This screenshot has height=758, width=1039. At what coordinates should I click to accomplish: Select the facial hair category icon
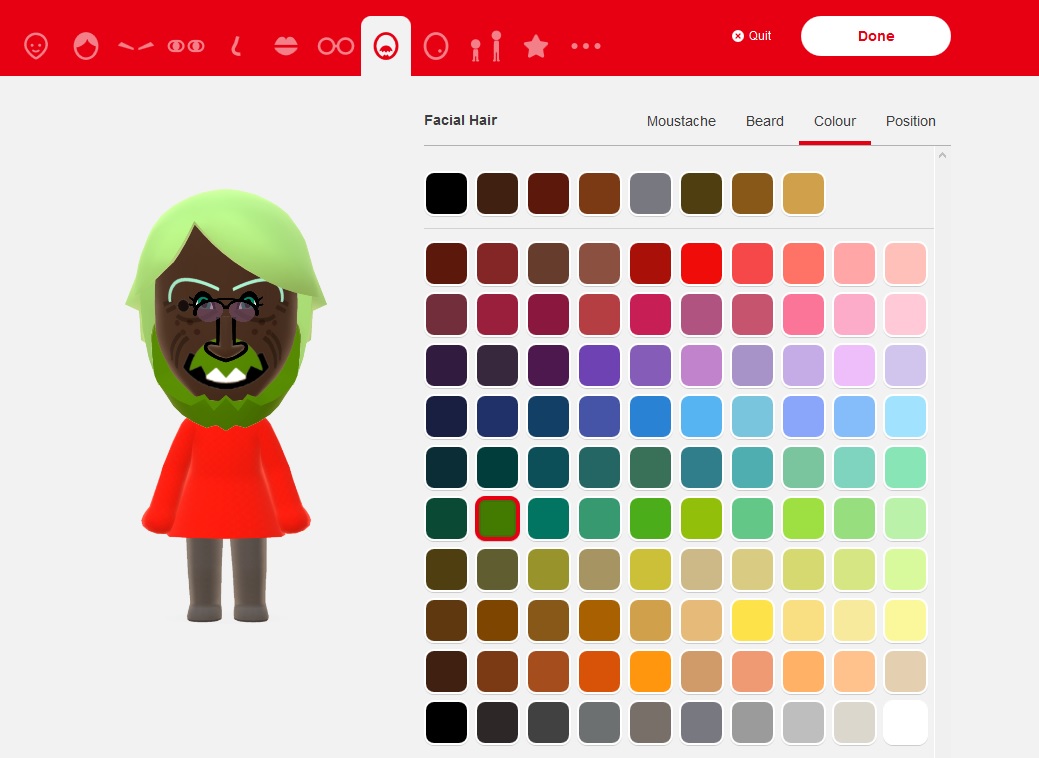click(386, 46)
